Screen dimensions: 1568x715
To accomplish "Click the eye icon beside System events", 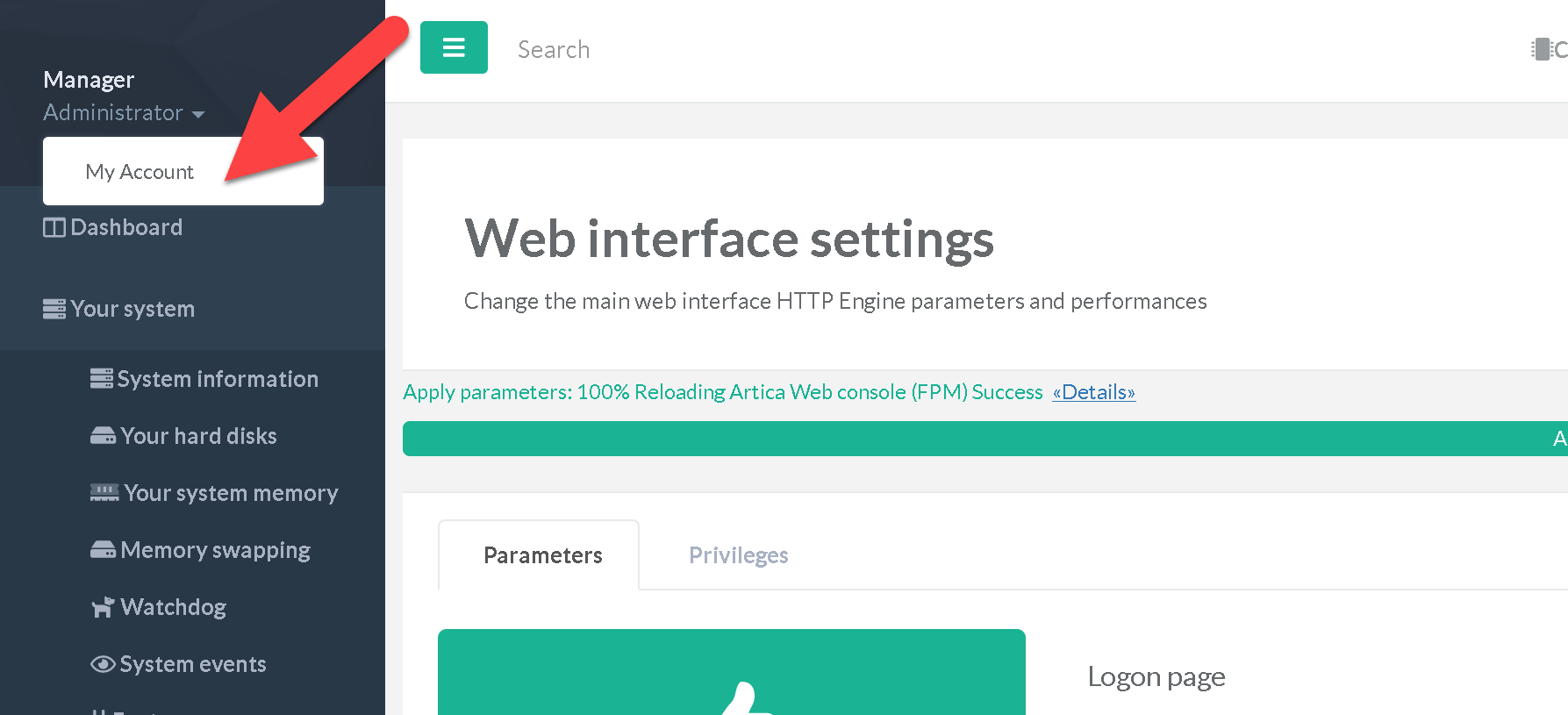I will 103,664.
